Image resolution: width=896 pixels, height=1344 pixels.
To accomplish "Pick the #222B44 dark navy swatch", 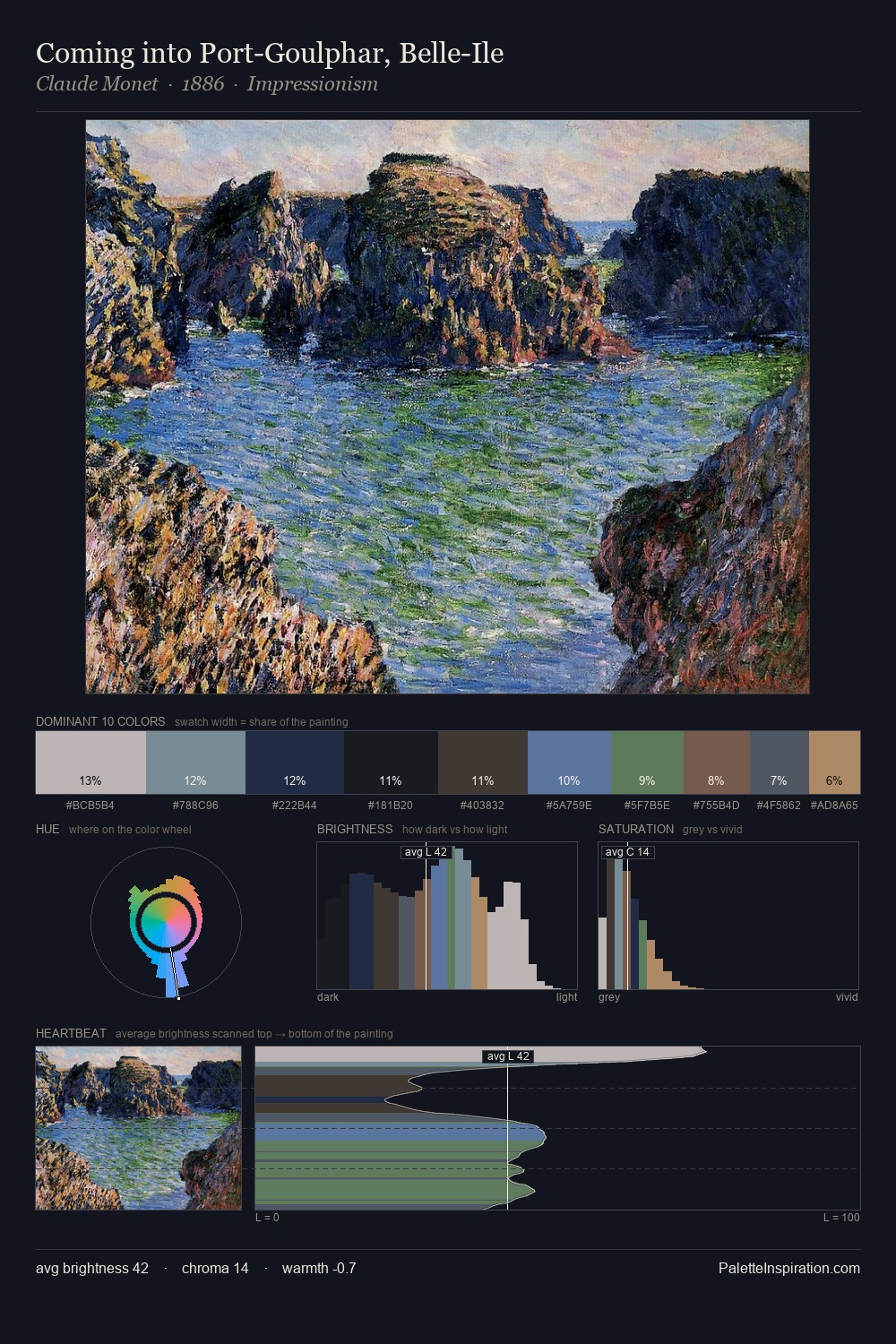I will point(295,762).
